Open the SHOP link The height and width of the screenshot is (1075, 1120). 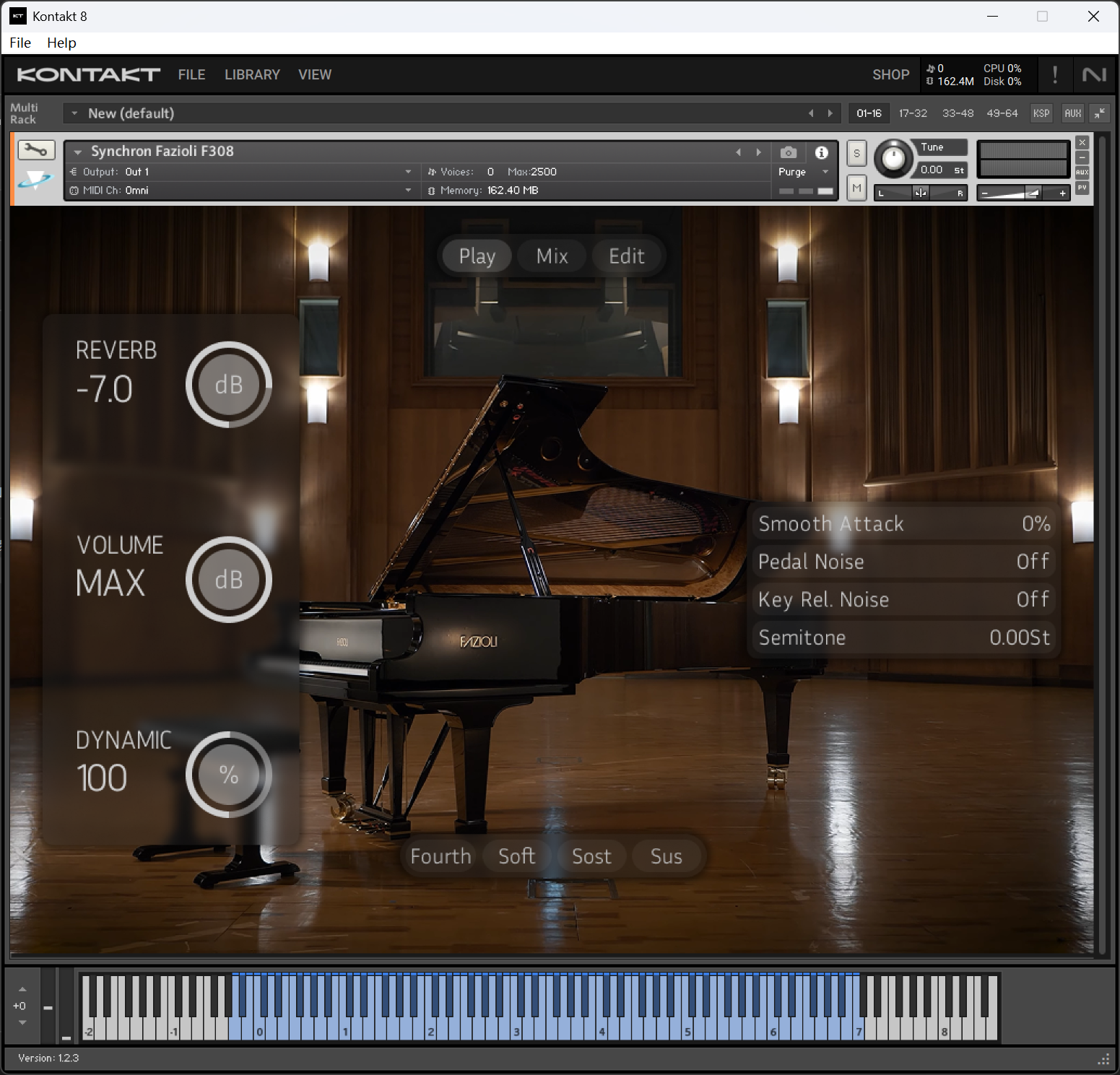[890, 74]
